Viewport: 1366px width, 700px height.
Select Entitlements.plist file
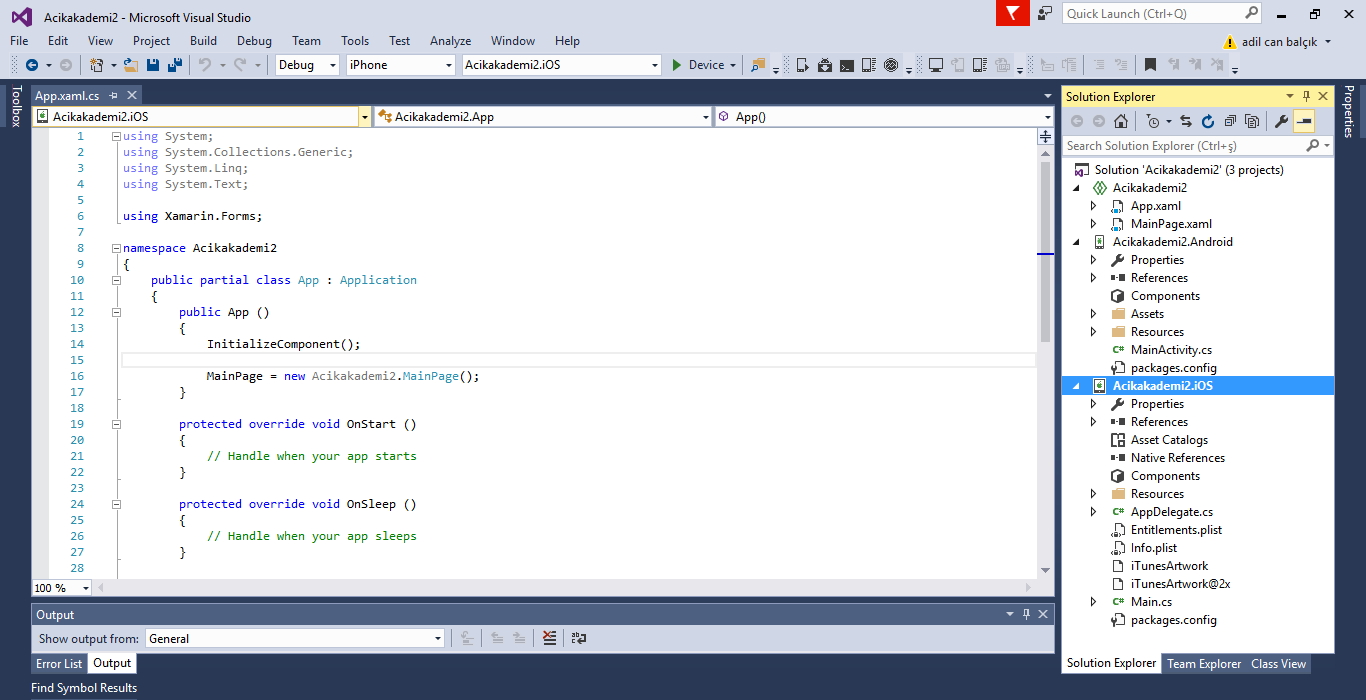(x=1176, y=530)
